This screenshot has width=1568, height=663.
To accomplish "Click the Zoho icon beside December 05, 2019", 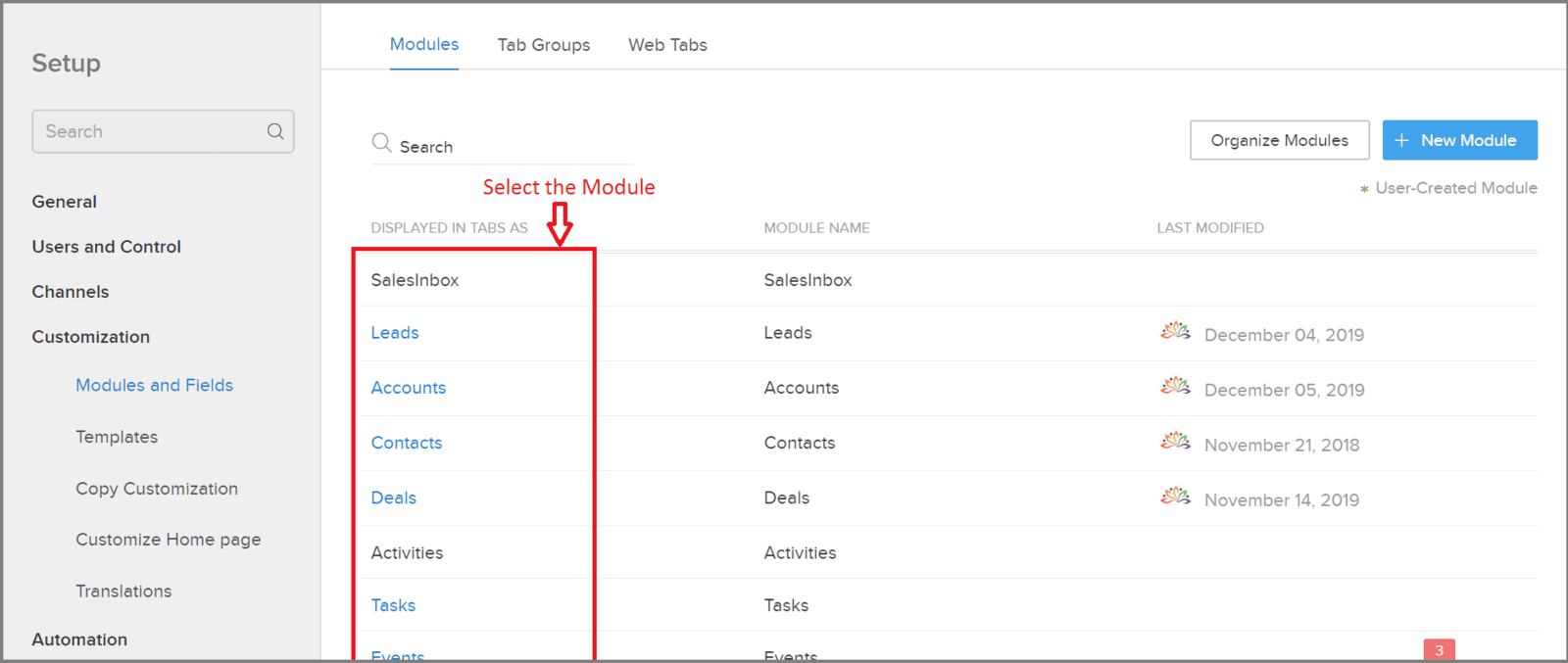I will point(1175,387).
